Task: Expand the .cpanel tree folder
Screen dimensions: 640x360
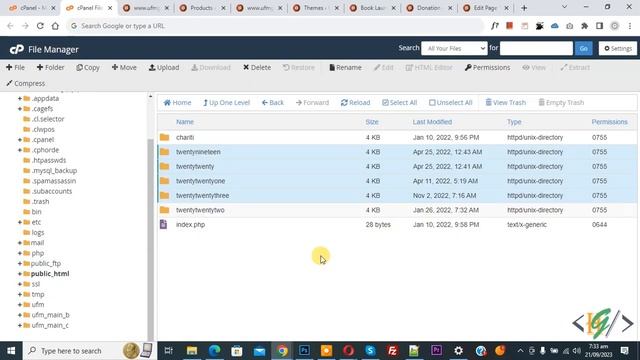Action: [x=20, y=140]
